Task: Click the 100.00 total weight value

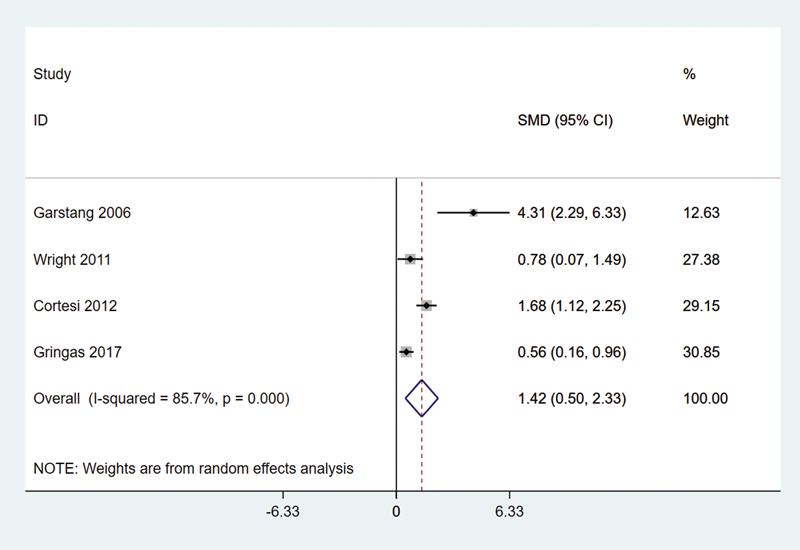Action: 706,398
